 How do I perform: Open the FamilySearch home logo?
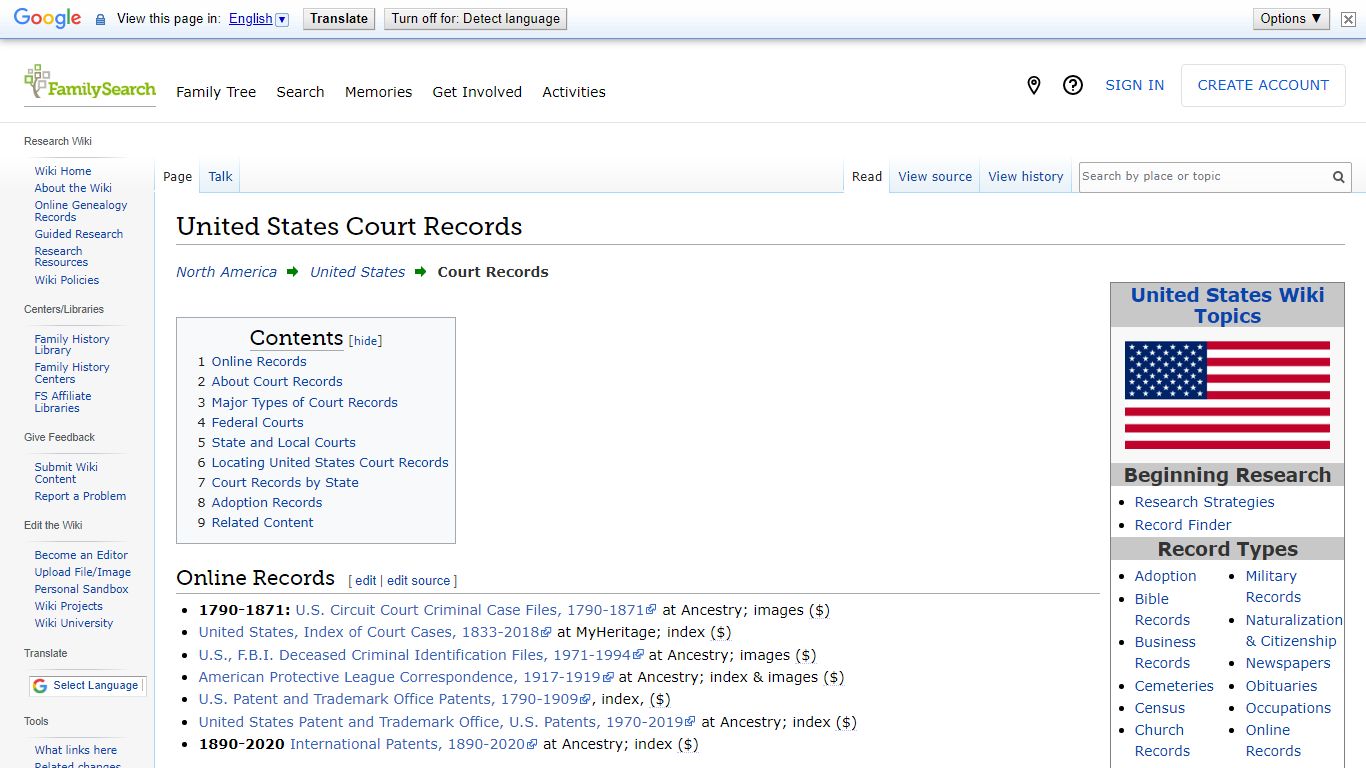90,84
